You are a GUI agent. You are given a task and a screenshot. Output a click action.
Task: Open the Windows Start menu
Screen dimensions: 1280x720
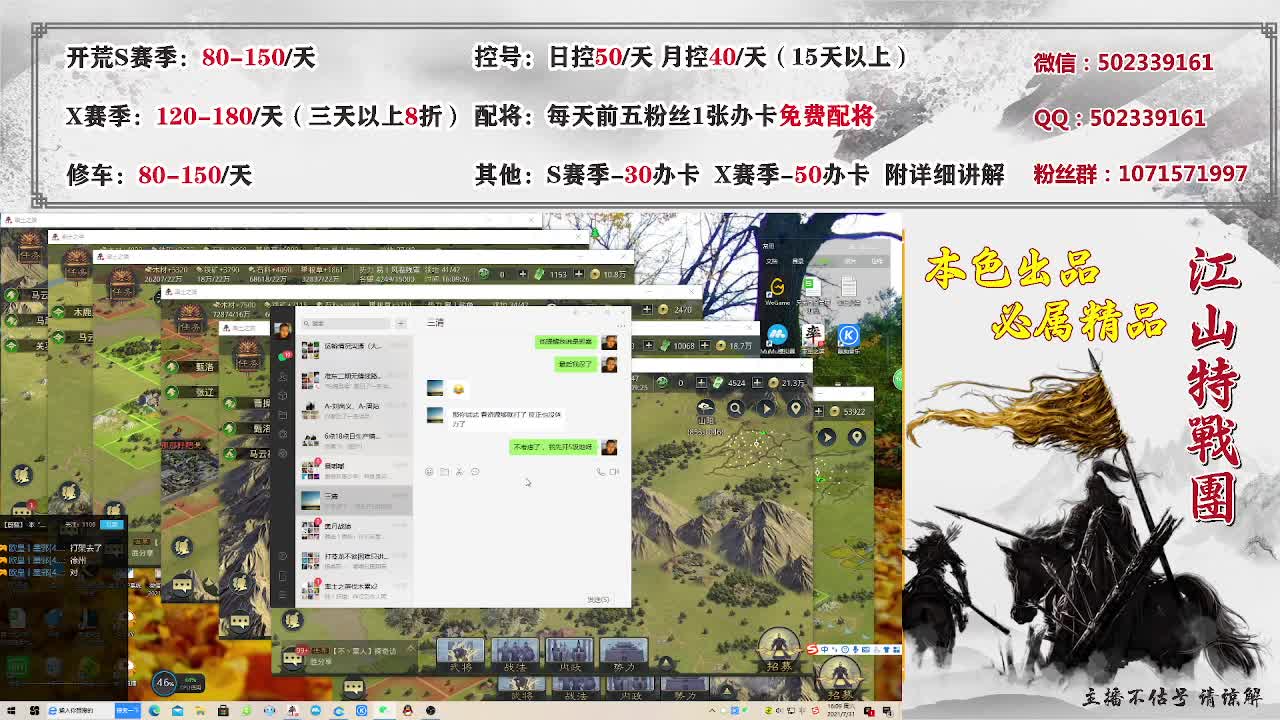[x=11, y=711]
